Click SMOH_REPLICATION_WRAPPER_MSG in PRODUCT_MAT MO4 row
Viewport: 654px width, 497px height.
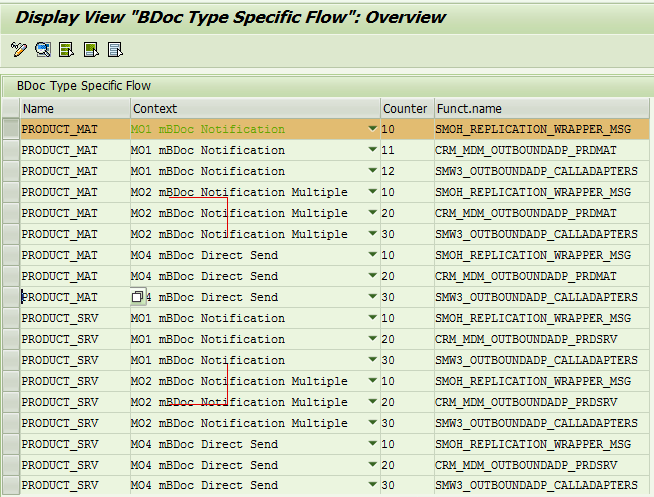pyautogui.click(x=533, y=255)
